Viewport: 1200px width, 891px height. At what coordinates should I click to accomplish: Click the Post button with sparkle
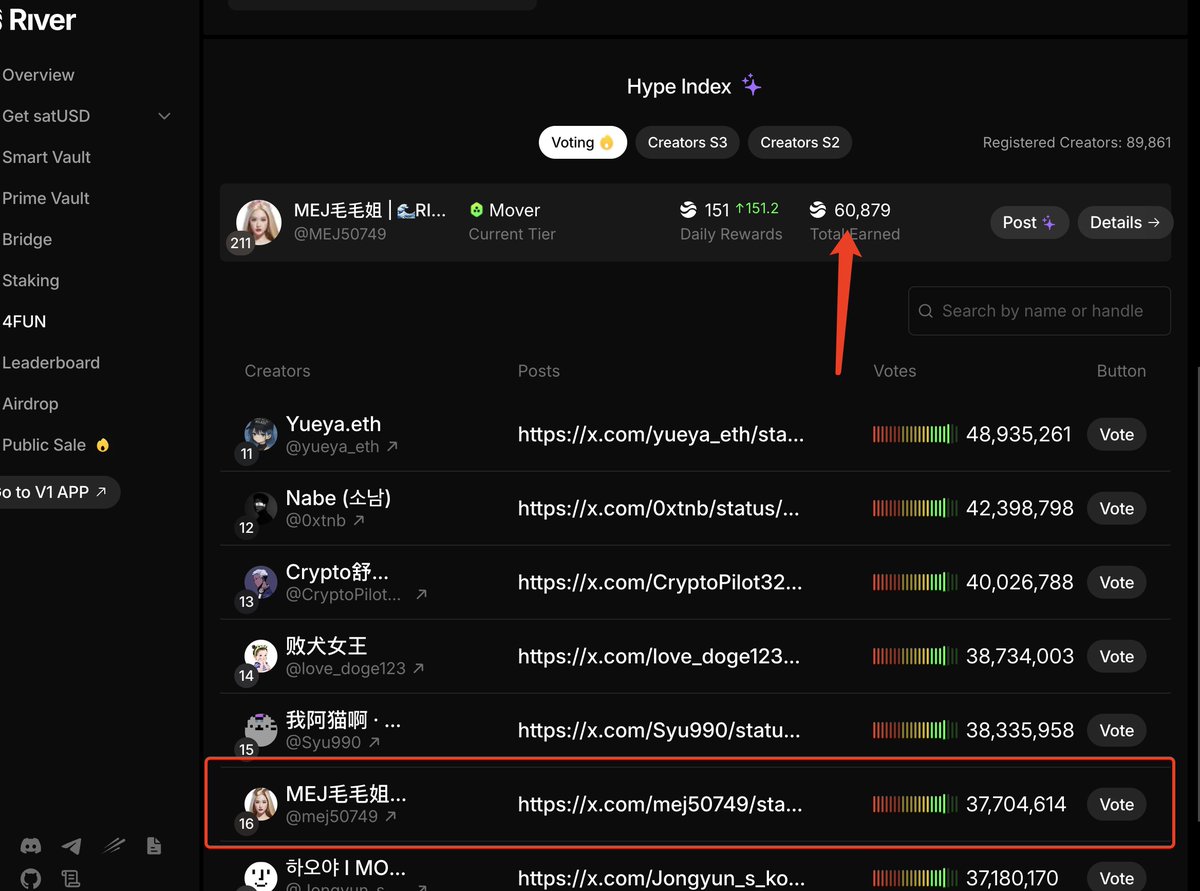point(1028,222)
